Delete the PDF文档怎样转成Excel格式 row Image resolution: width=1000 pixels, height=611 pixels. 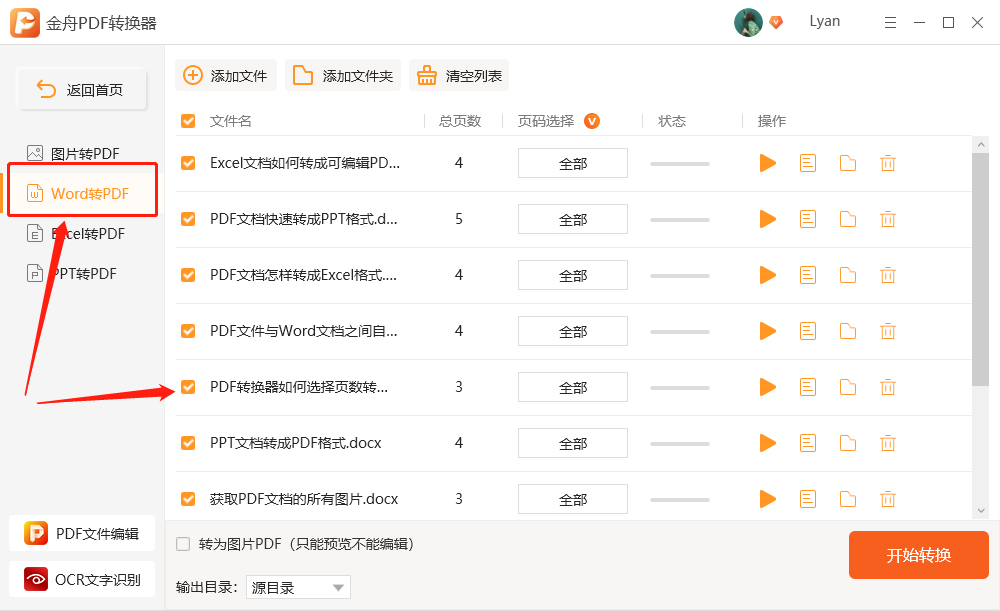click(888, 276)
